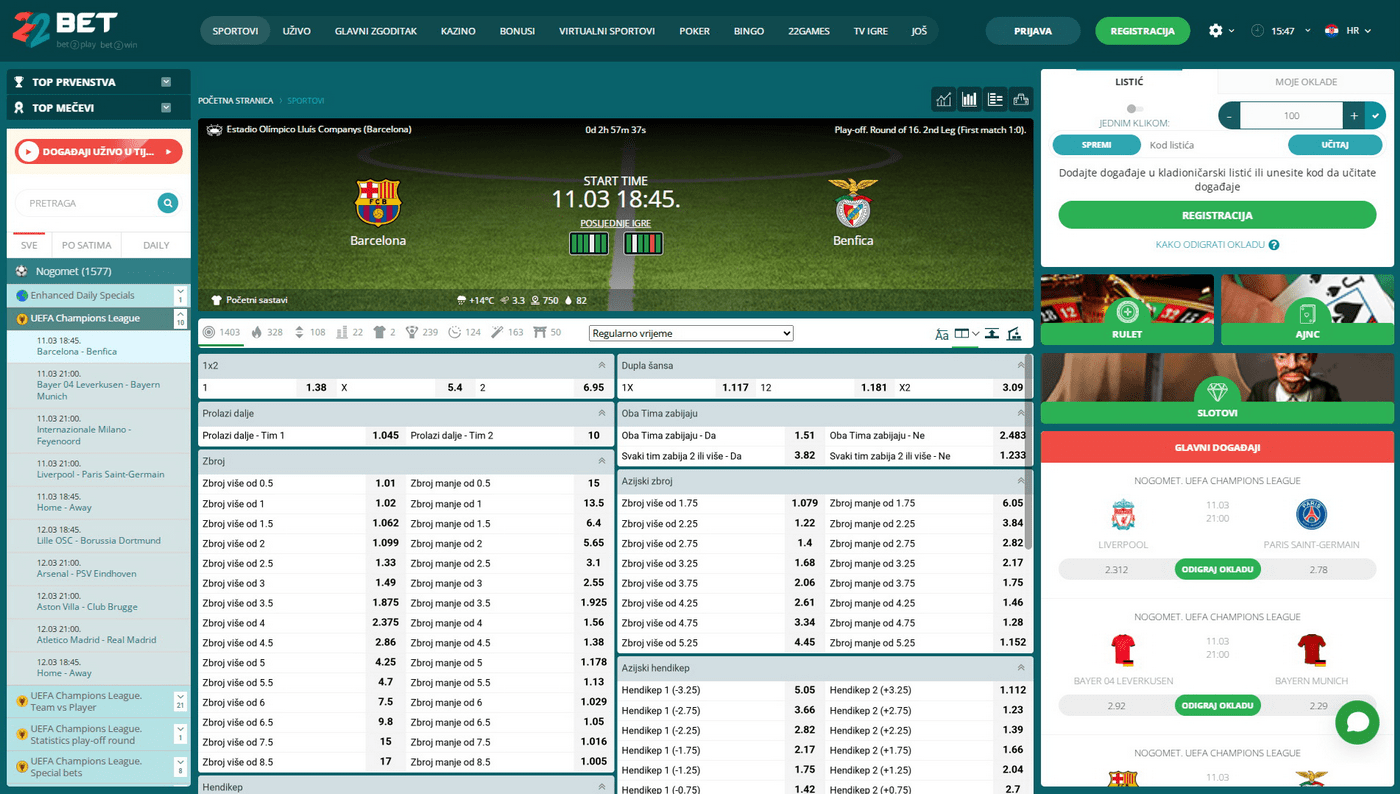
Task: Click the PRIJAVA login button
Action: [x=1032, y=30]
